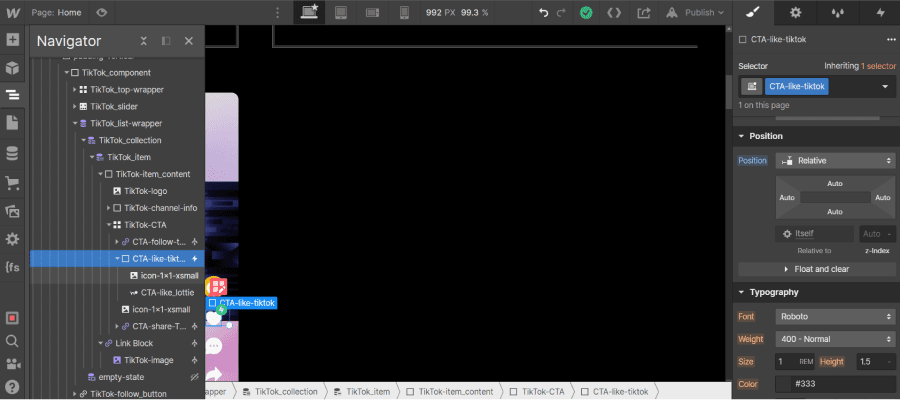This screenshot has width=900, height=400.
Task: Collapse the TikTok_list-wrapper node
Action: (75, 123)
